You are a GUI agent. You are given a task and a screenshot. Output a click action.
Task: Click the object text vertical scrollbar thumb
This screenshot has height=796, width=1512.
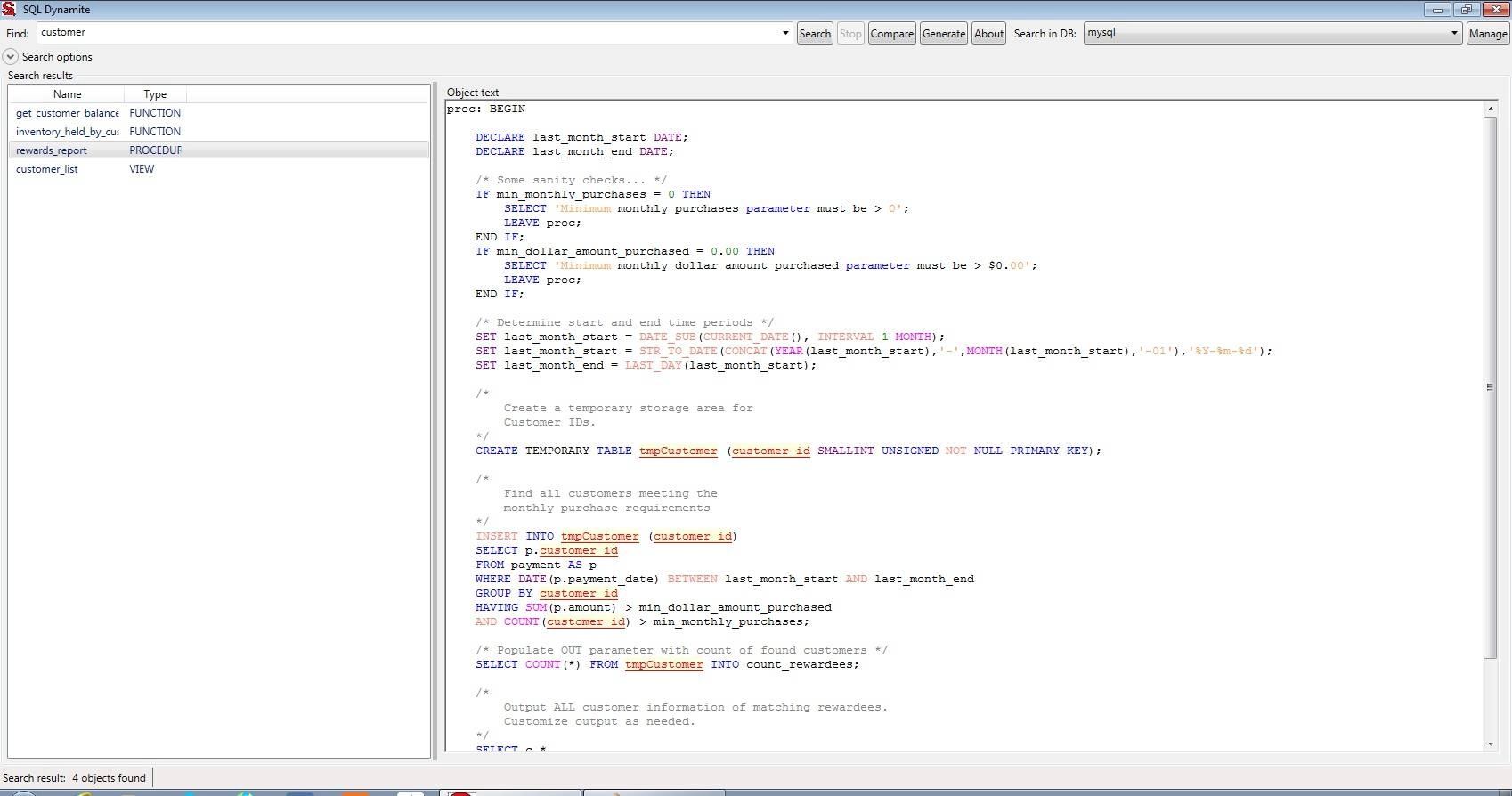1490,387
